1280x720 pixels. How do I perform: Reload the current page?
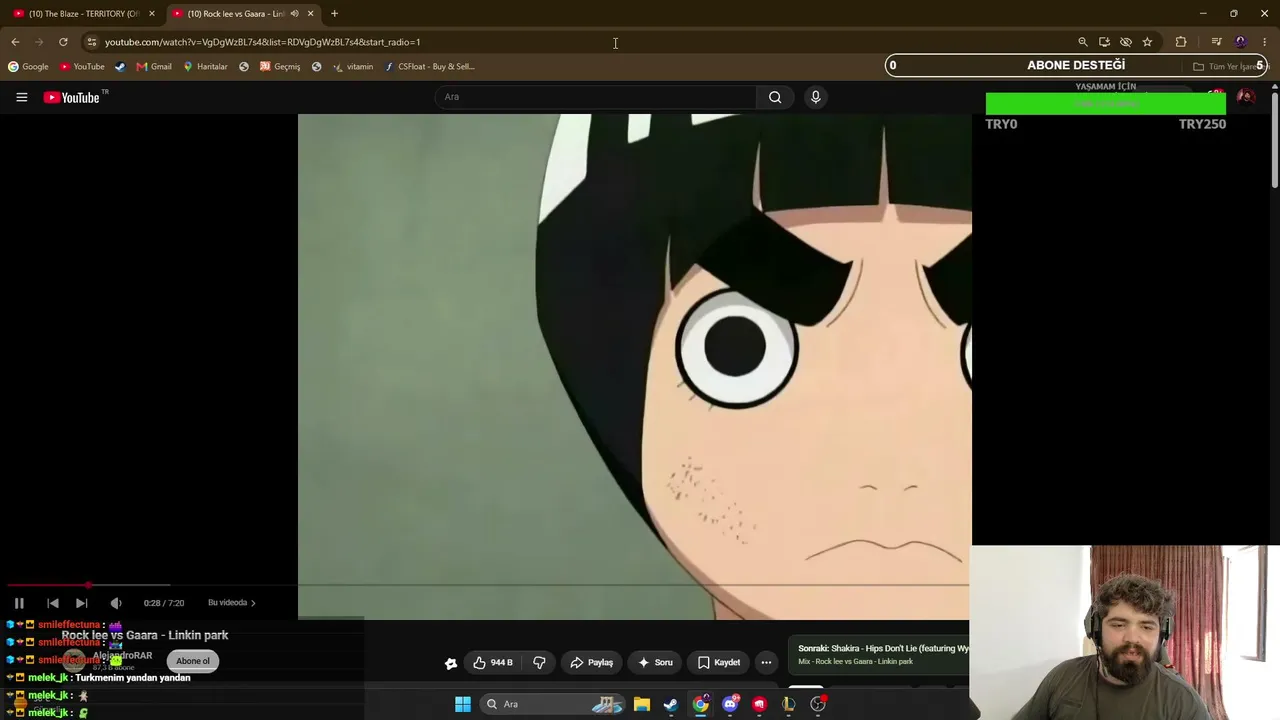63,42
